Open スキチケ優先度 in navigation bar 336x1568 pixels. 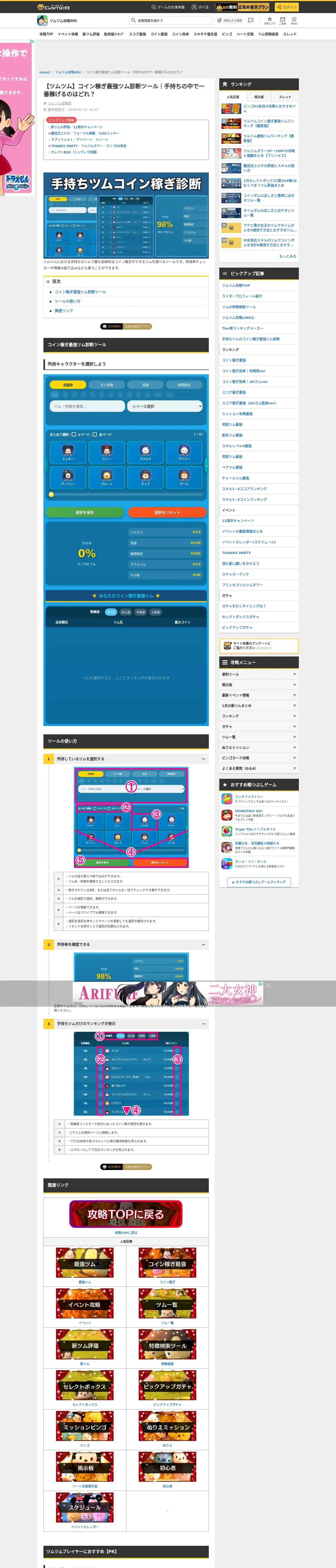pyautogui.click(x=205, y=34)
